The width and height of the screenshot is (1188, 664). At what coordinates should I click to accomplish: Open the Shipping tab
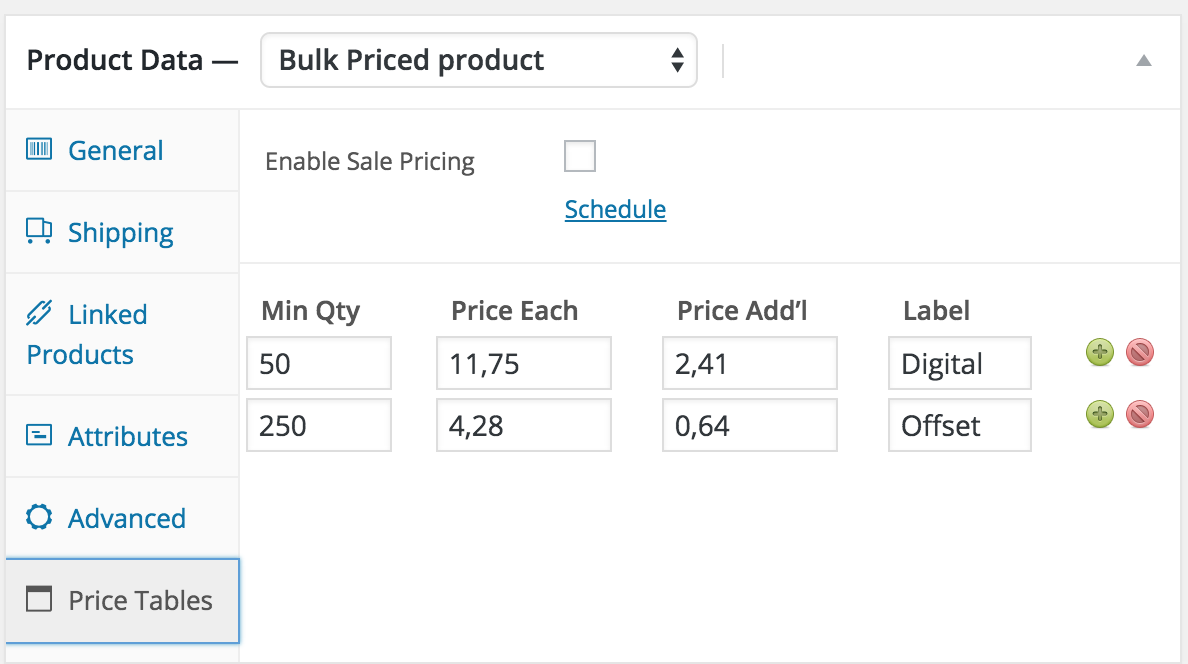tap(120, 232)
